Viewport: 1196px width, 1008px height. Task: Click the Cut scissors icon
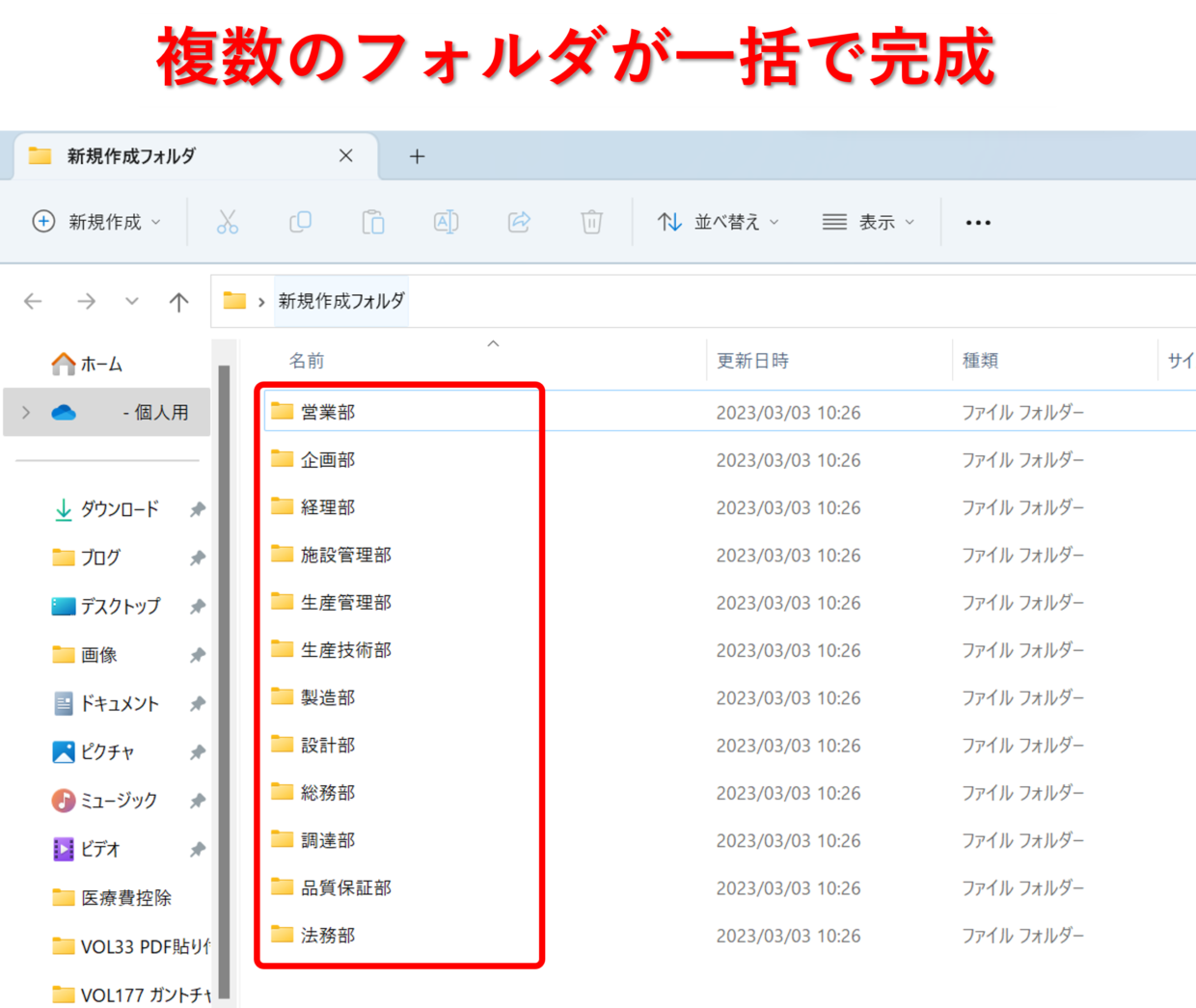[228, 222]
